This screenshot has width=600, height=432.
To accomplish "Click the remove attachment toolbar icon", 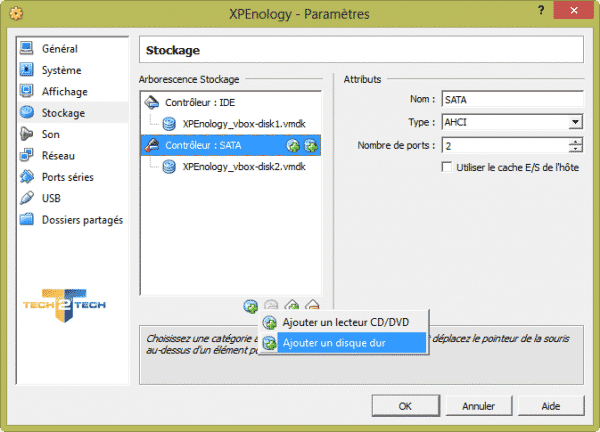I will pos(271,305).
